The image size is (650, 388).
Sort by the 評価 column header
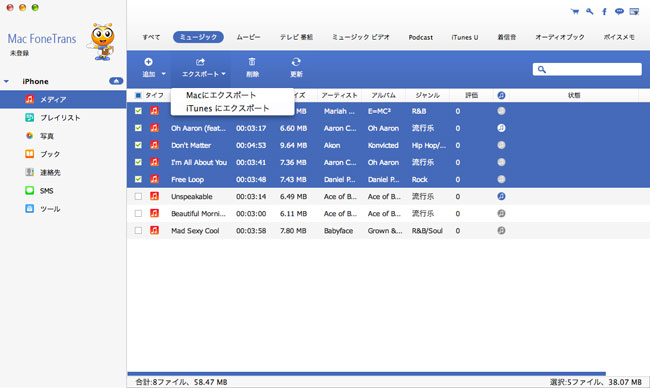[x=471, y=95]
